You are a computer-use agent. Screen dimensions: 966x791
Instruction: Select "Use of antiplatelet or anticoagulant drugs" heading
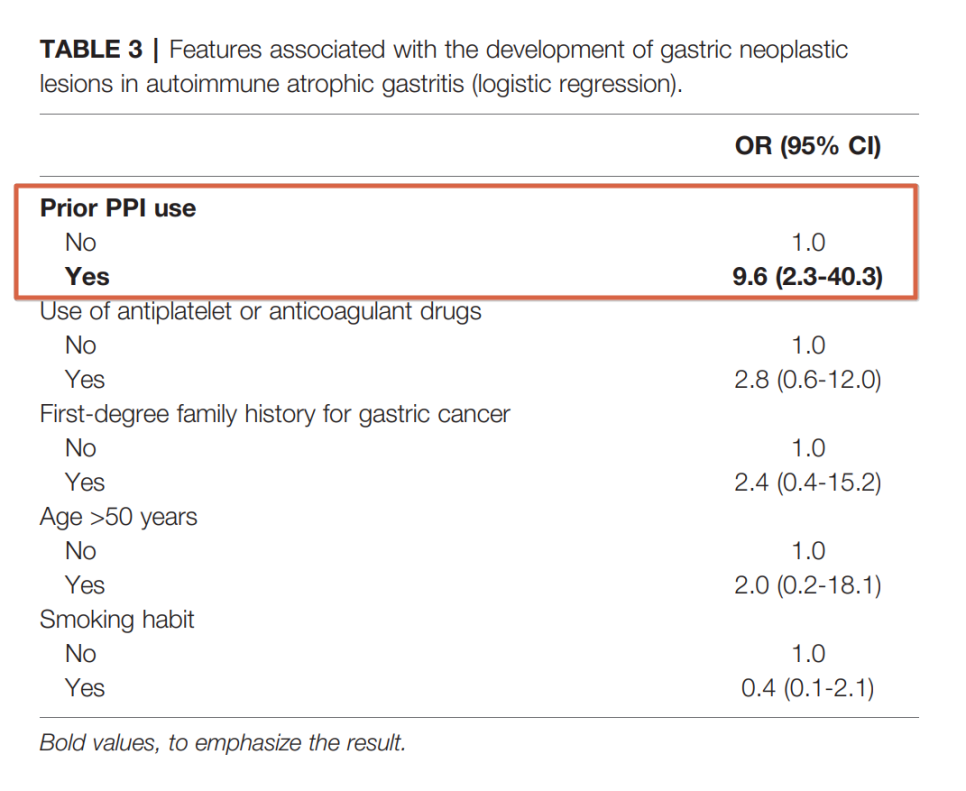pyautogui.click(x=260, y=311)
